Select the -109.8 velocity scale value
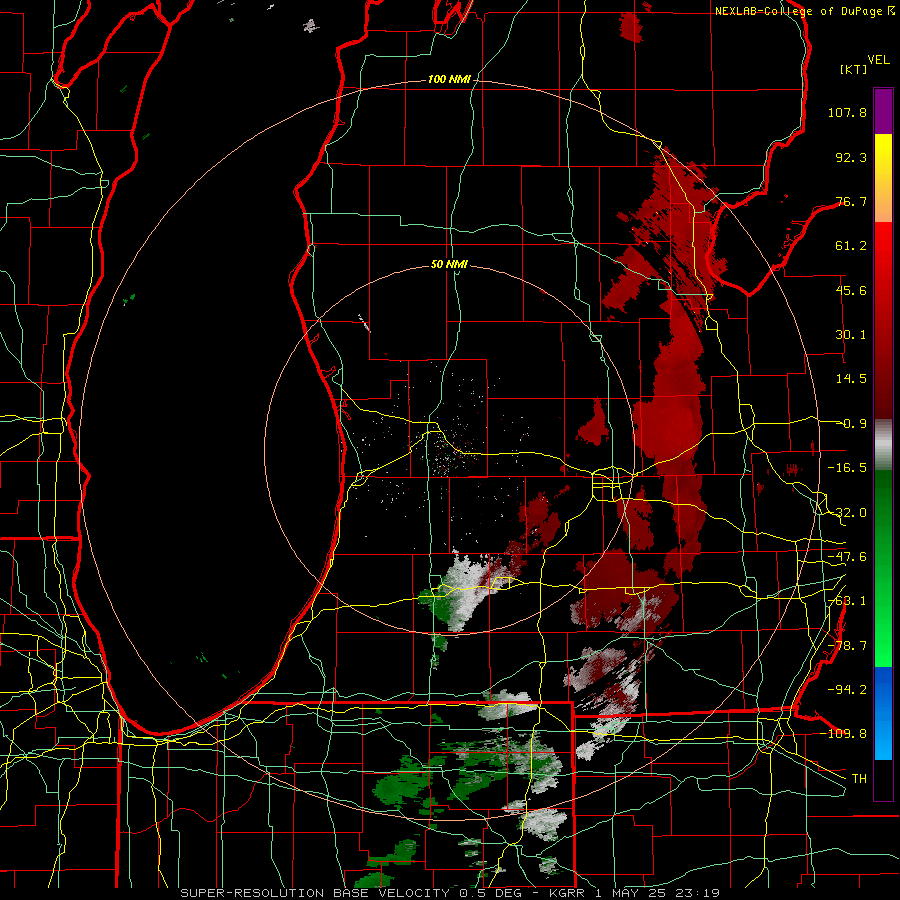 [844, 734]
